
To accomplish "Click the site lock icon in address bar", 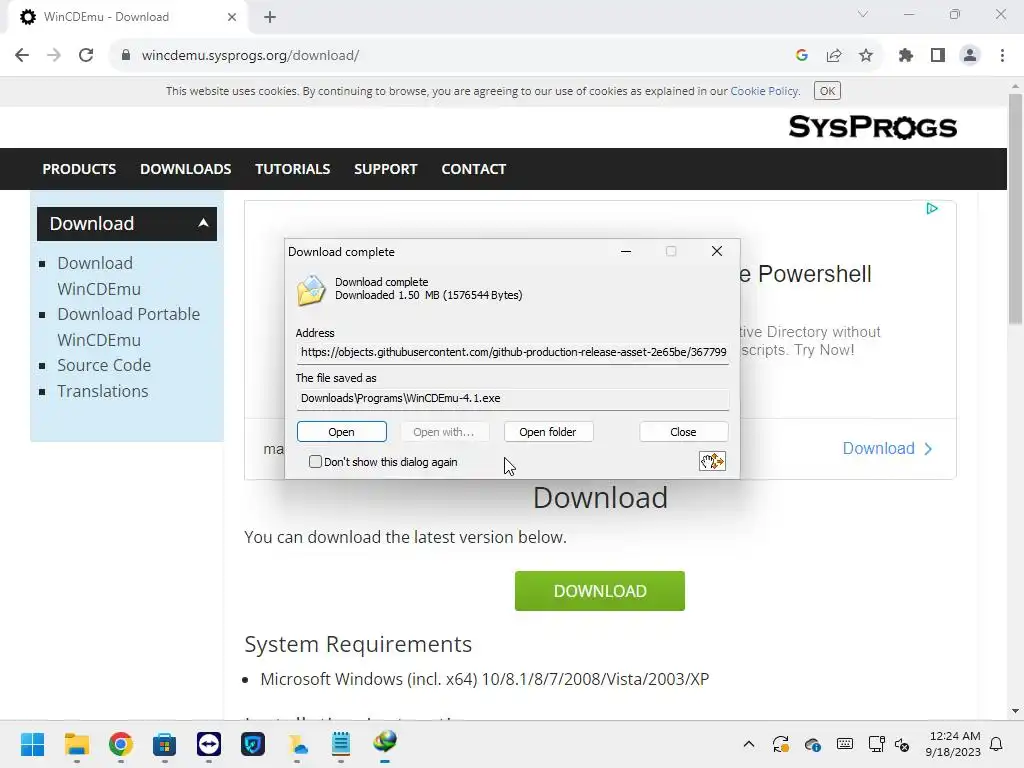I will pyautogui.click(x=126, y=56).
